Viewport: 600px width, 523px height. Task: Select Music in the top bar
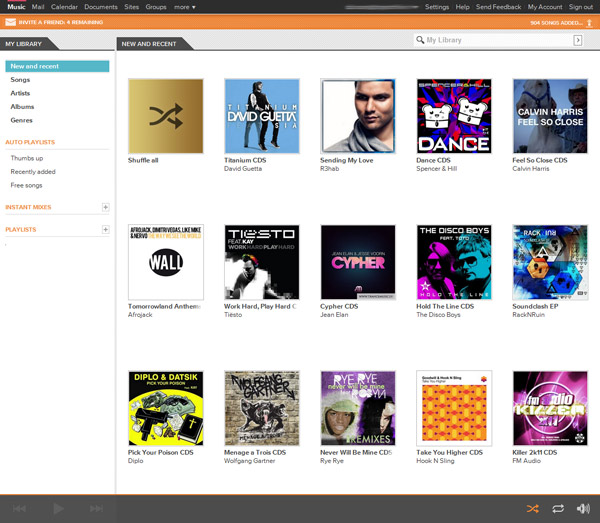[x=16, y=7]
